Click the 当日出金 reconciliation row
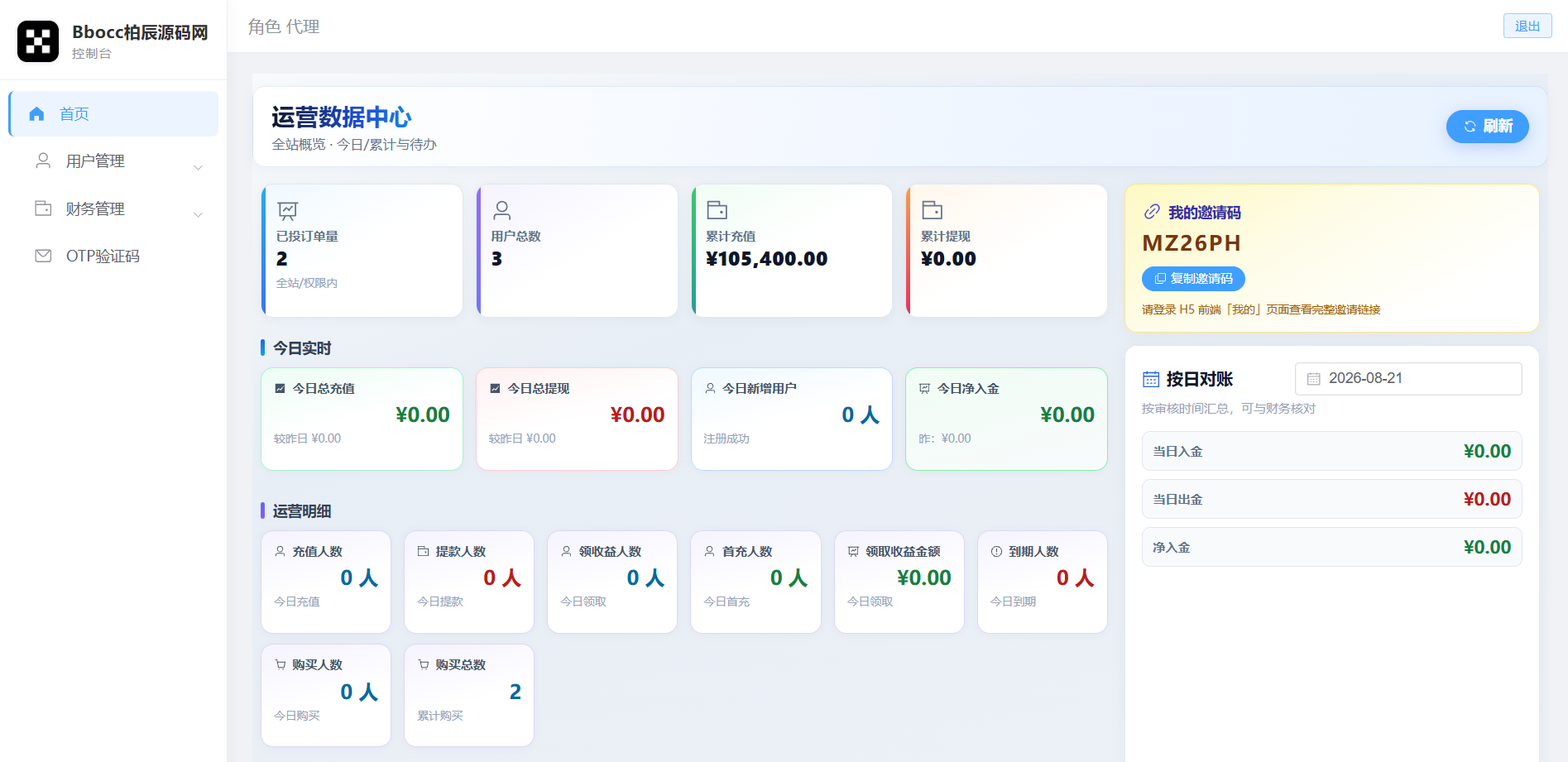 coord(1331,499)
